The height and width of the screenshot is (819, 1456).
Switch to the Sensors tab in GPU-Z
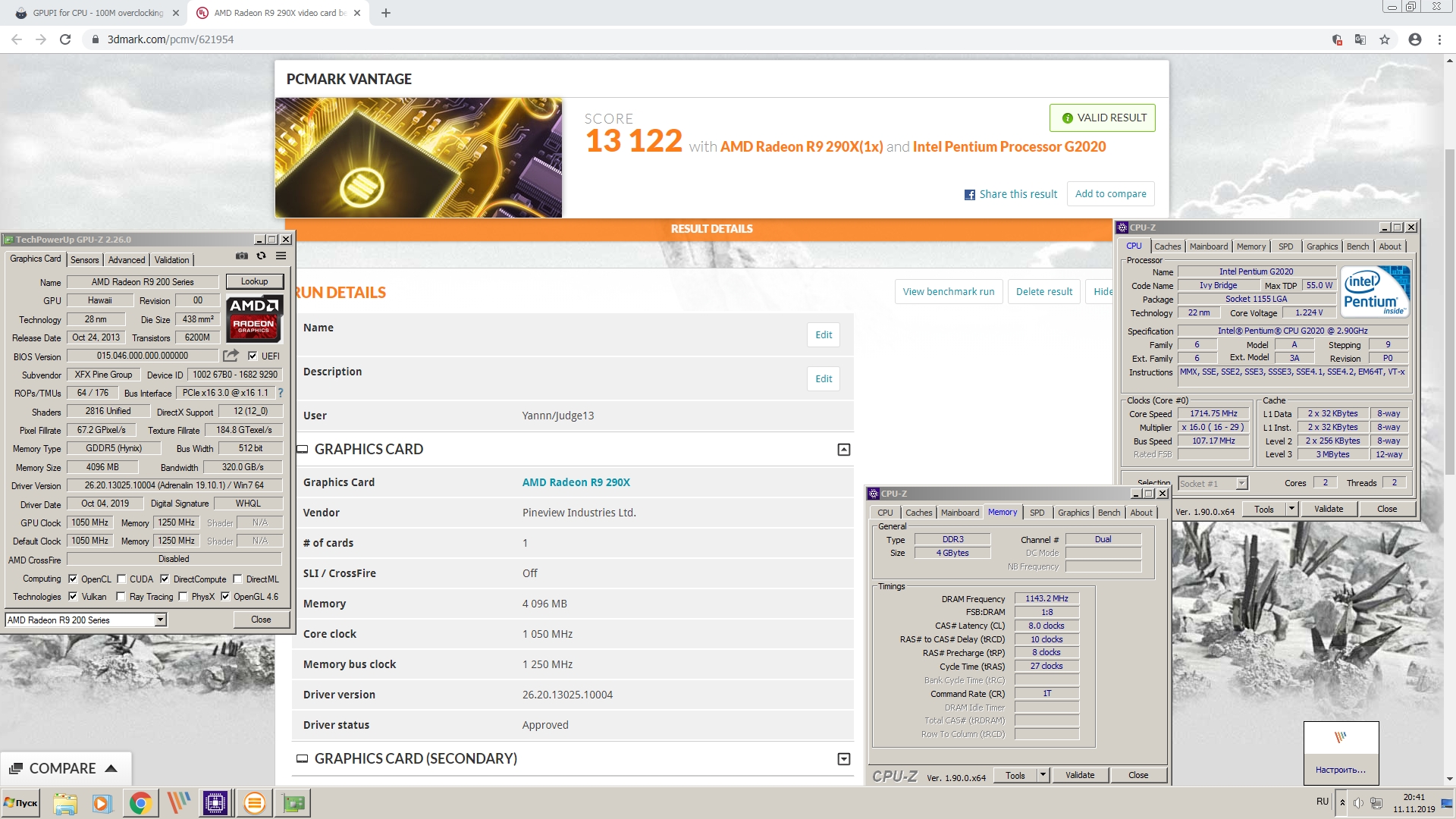click(x=84, y=260)
